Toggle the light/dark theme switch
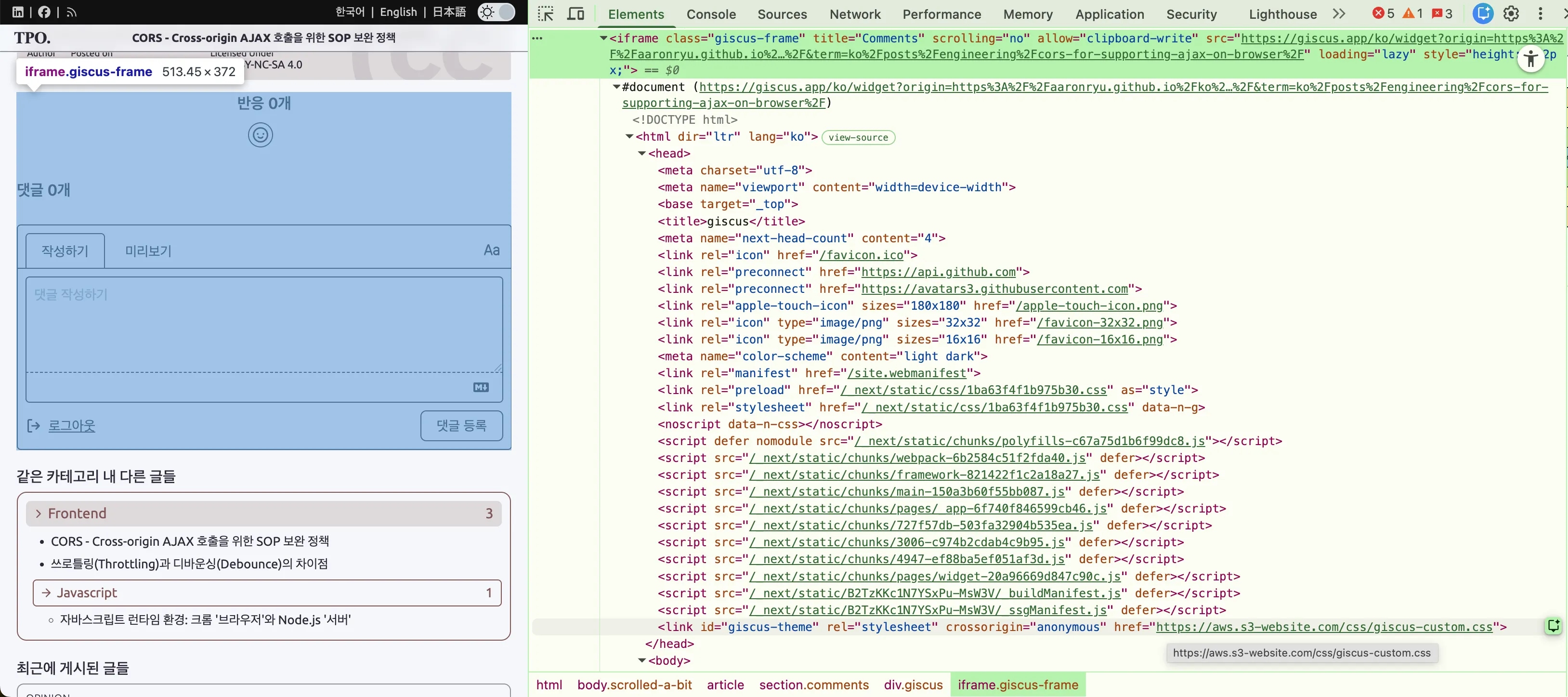Screen dimensions: 1568x697 [x=496, y=12]
